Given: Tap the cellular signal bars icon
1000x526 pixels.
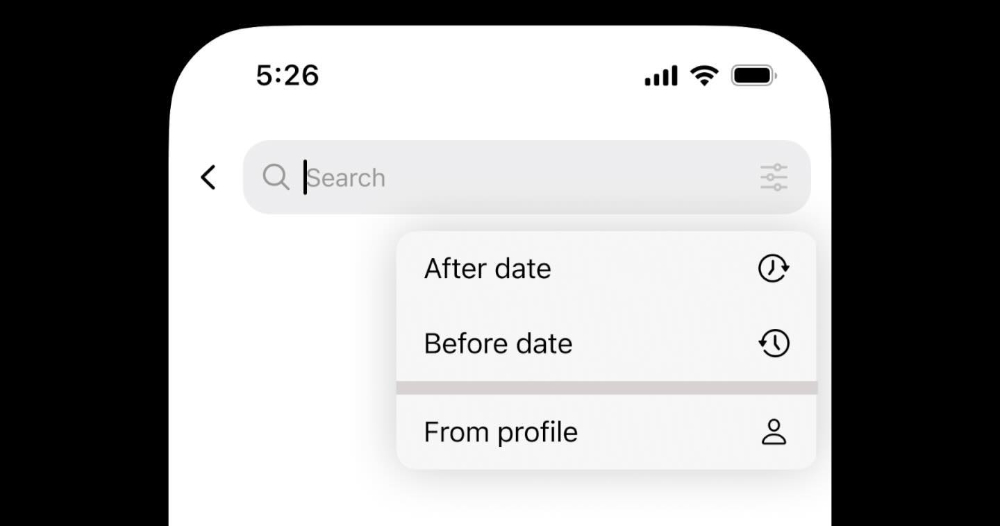Looking at the screenshot, I should 661,75.
